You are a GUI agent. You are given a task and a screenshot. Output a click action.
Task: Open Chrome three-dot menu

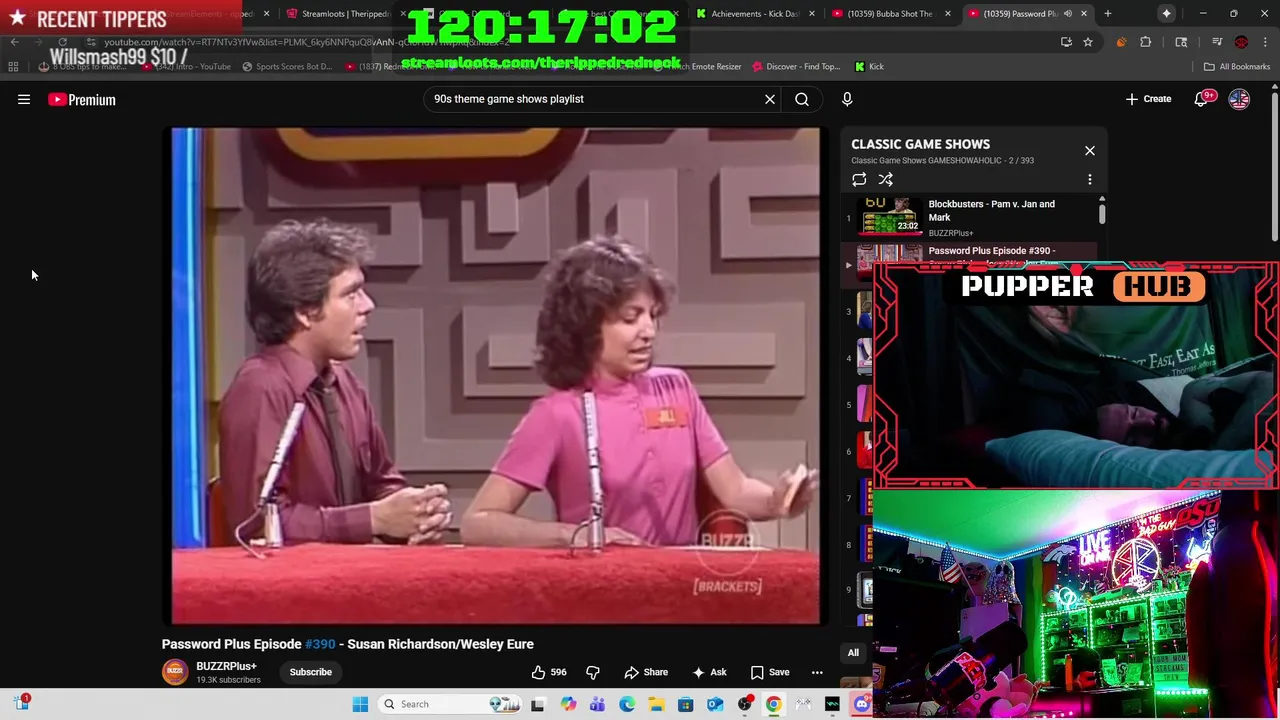pyautogui.click(x=1265, y=42)
